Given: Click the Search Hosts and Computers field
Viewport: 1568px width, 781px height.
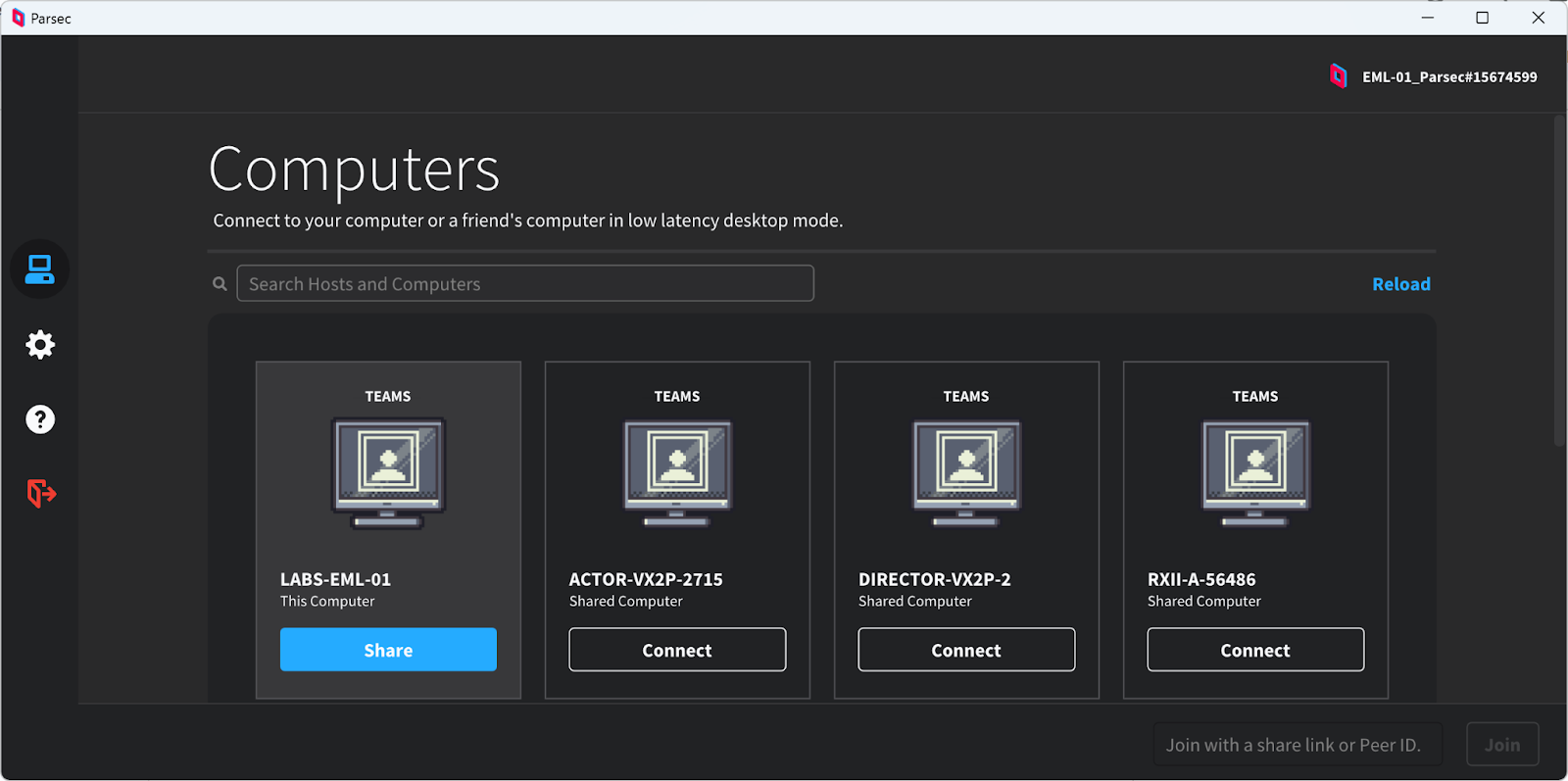Looking at the screenshot, I should click(525, 283).
